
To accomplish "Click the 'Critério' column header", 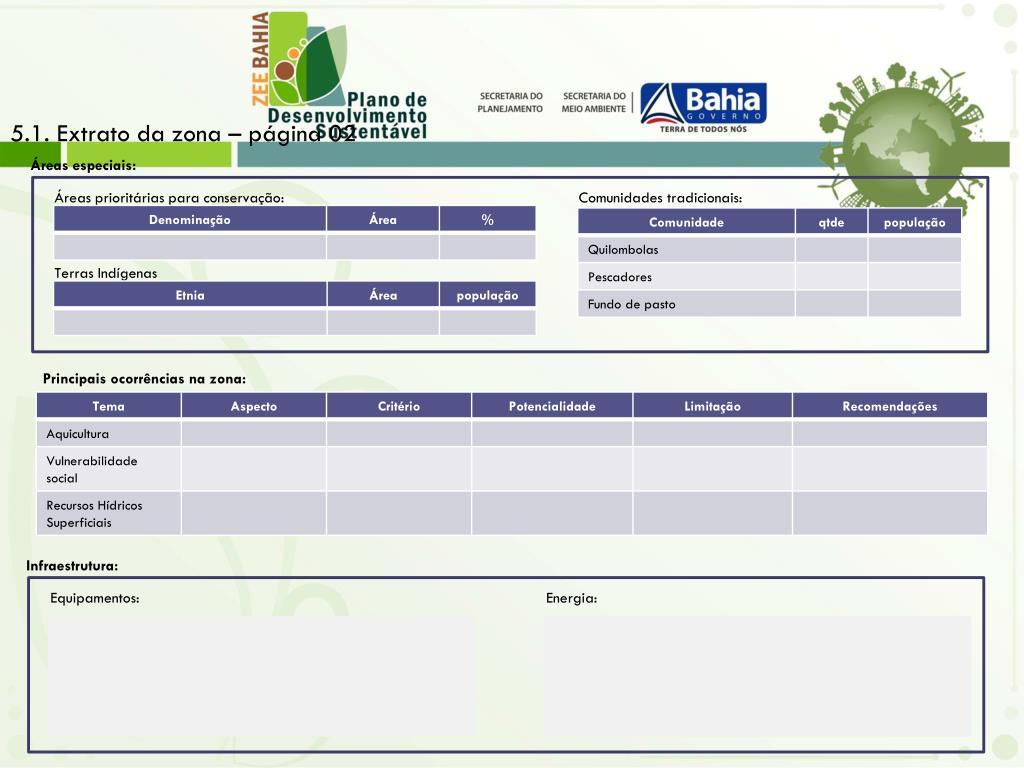I will point(398,406).
